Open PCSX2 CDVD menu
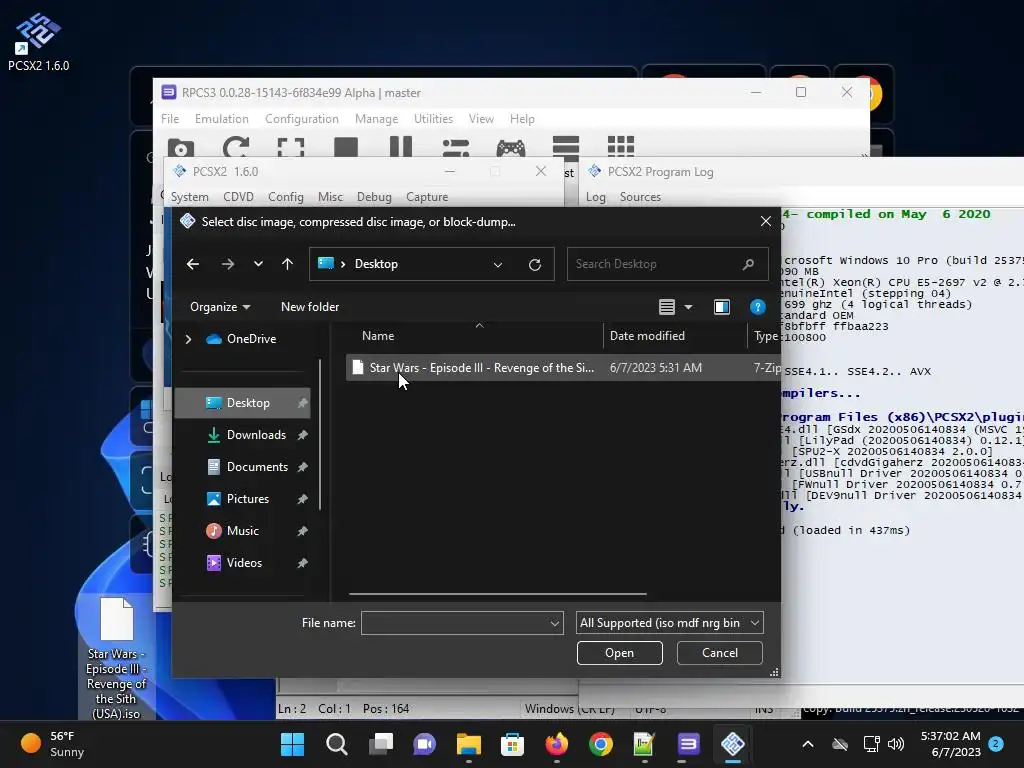The image size is (1024, 768). 238,197
